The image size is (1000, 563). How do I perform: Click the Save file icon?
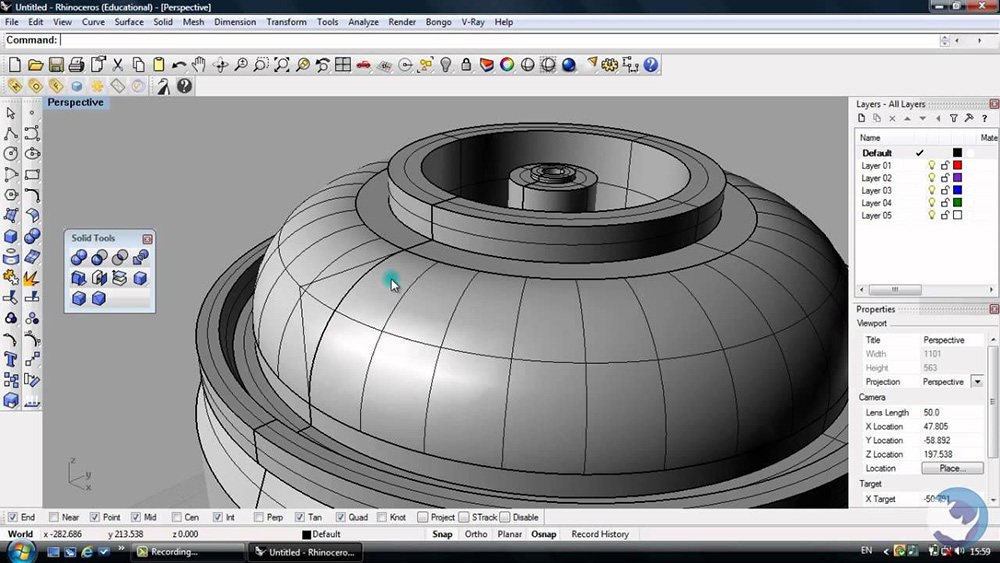tap(56, 65)
